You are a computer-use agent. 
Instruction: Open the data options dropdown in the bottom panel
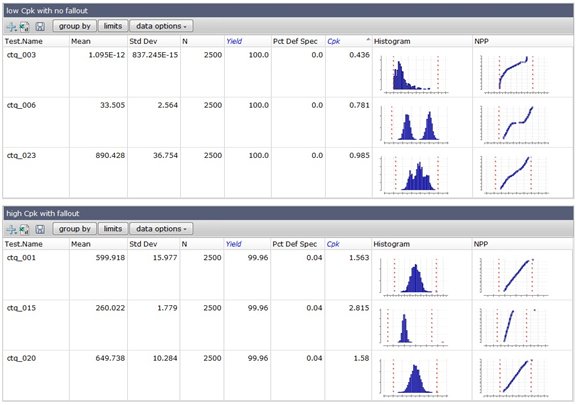161,229
